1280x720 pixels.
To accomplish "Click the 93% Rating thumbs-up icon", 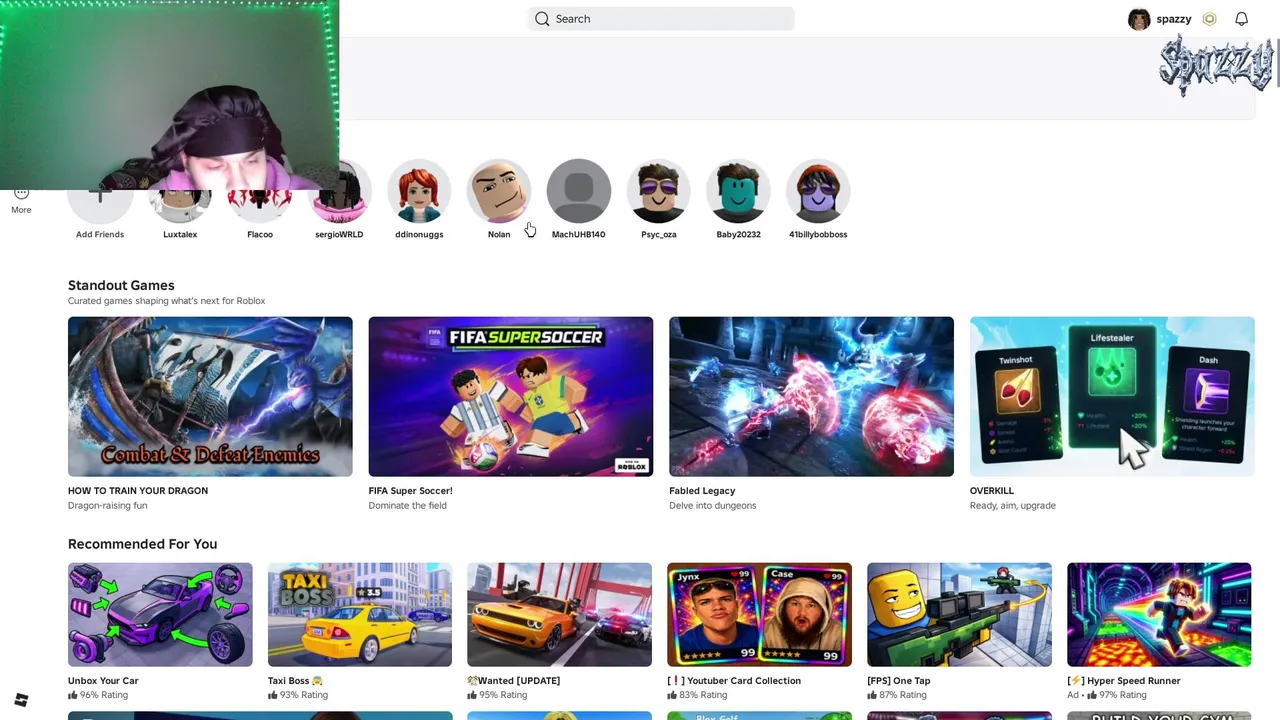I will 273,695.
